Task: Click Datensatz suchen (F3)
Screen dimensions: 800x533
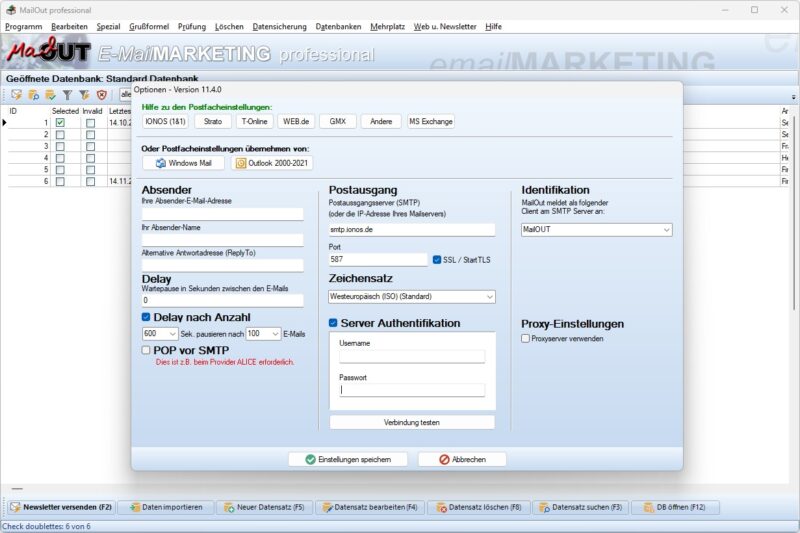Action: pyautogui.click(x=581, y=507)
